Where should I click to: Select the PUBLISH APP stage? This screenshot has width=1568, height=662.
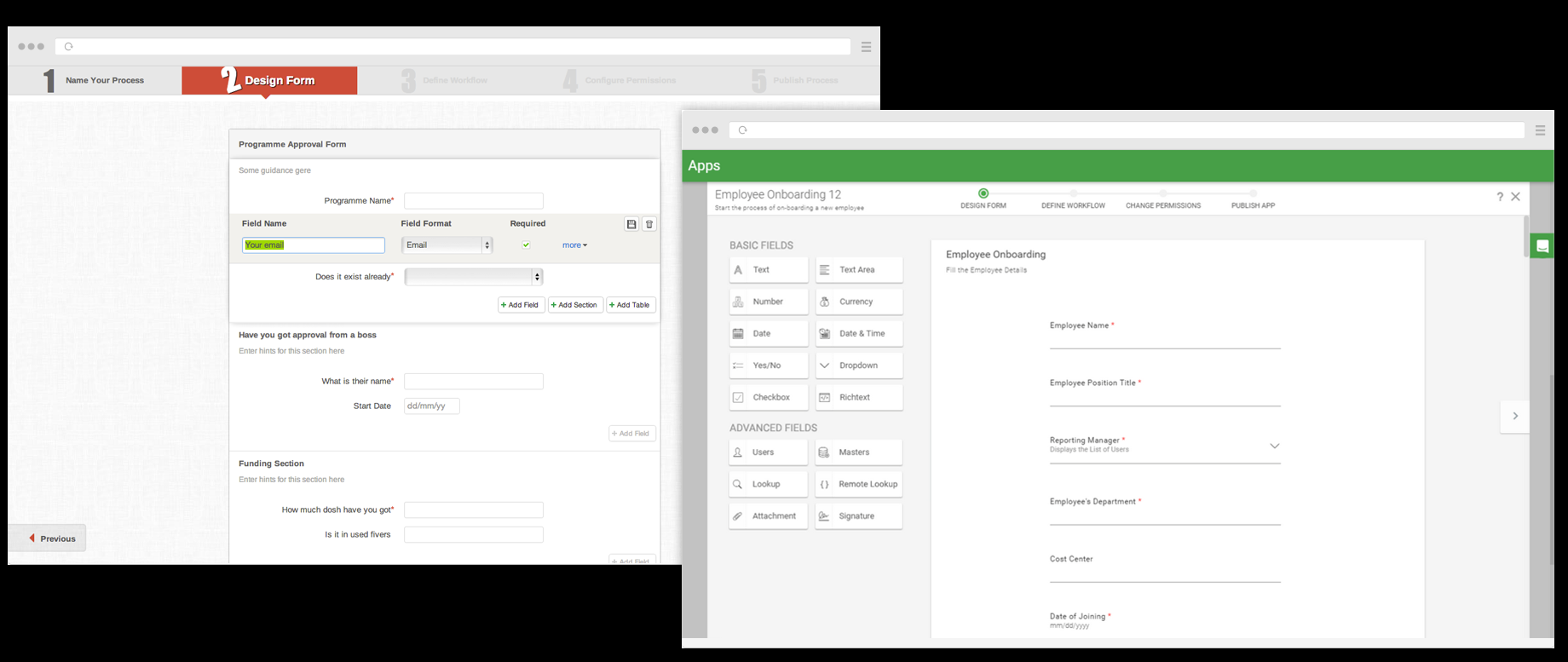click(1254, 199)
